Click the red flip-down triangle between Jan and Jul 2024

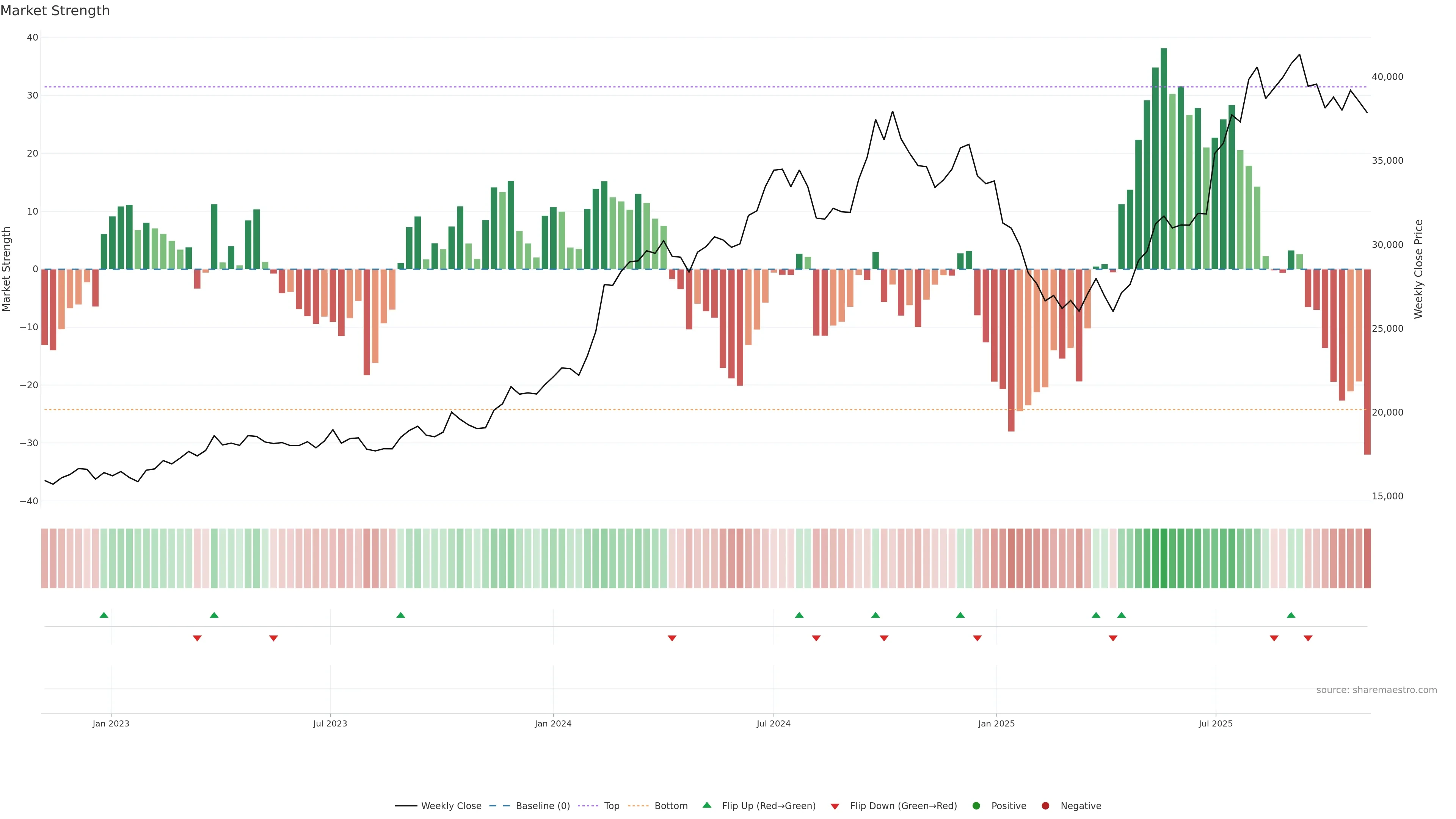pyautogui.click(x=672, y=638)
